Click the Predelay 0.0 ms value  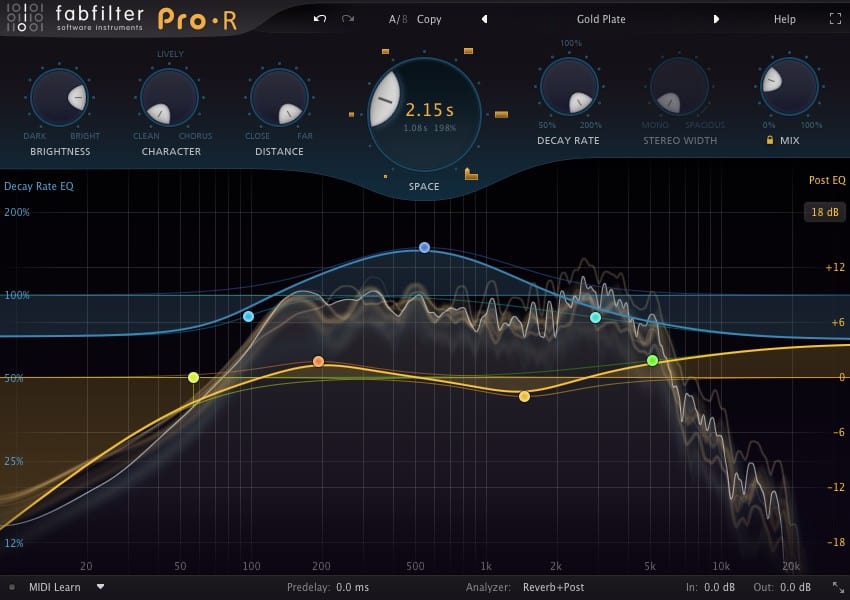352,587
